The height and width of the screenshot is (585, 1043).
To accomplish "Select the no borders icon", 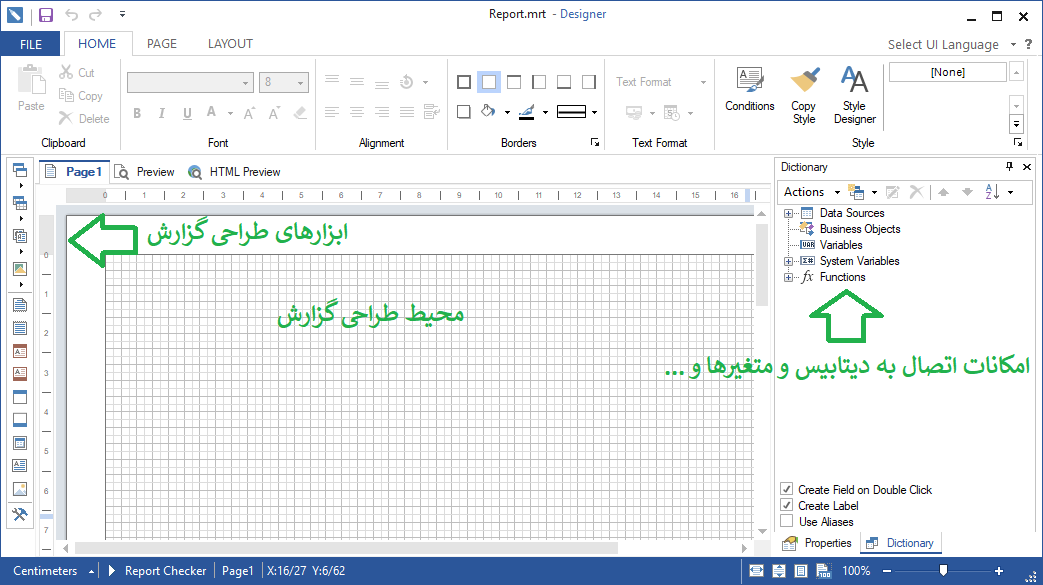I will tap(489, 82).
